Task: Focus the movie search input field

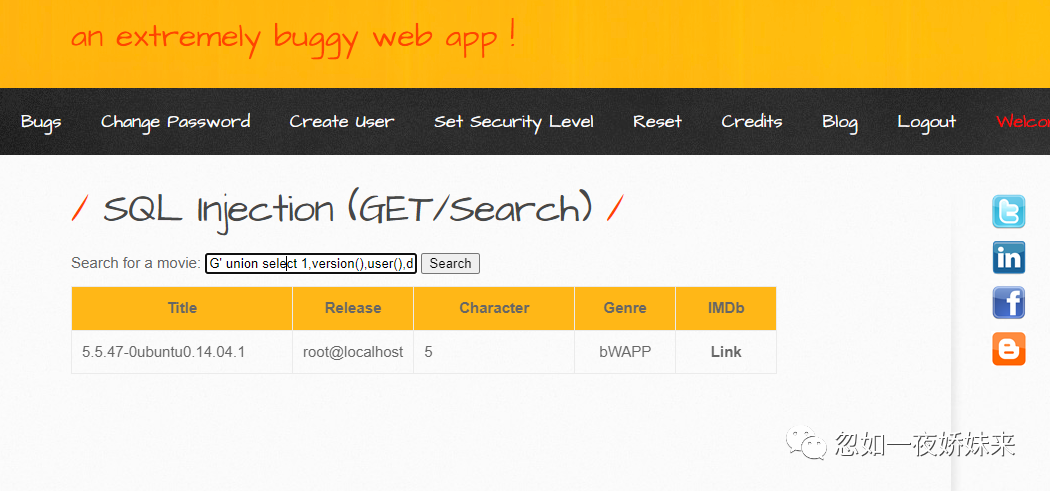Action: pos(311,264)
